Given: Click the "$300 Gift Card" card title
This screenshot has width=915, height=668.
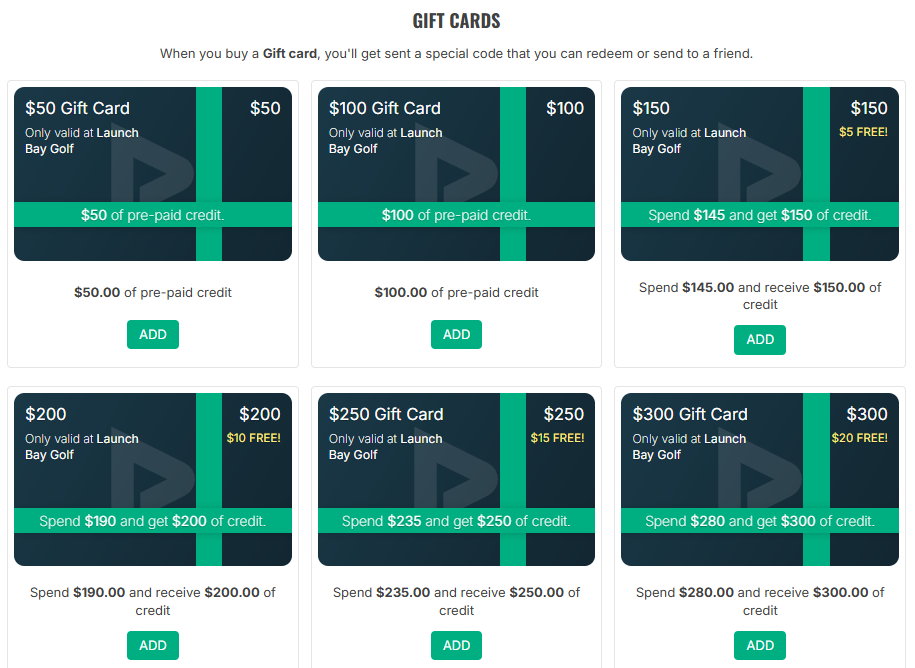Looking at the screenshot, I should (689, 414).
